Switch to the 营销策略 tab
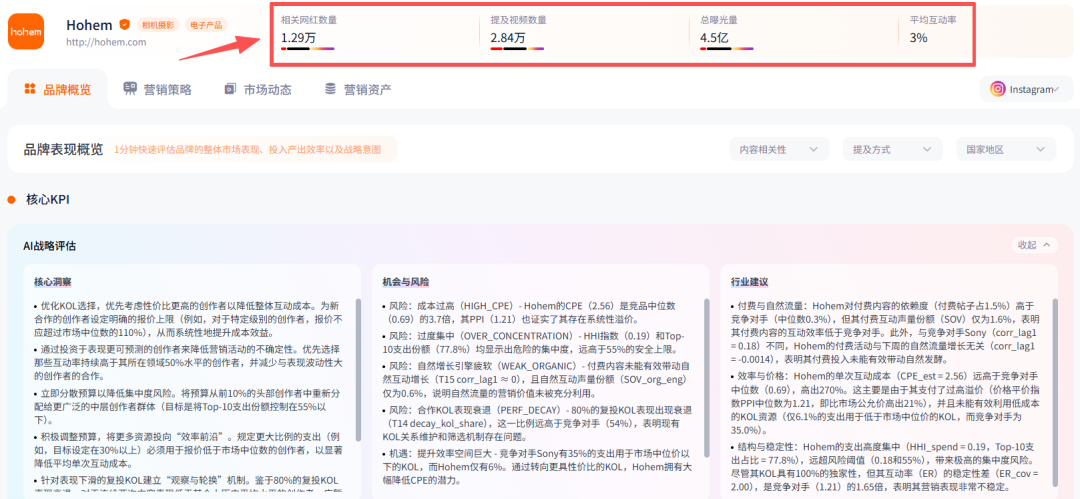 158,89
